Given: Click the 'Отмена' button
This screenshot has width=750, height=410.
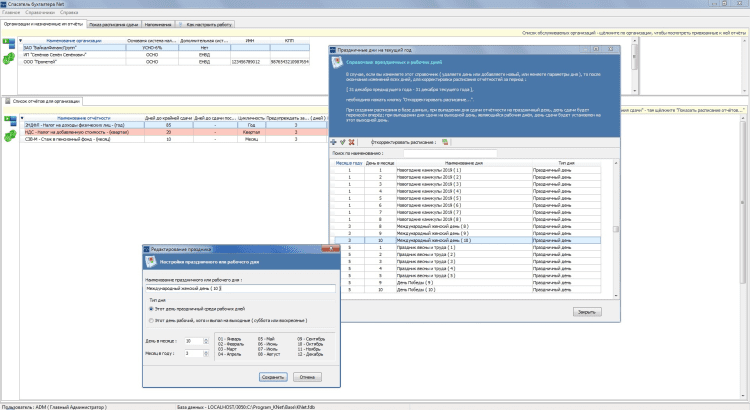Looking at the screenshot, I should point(308,377).
